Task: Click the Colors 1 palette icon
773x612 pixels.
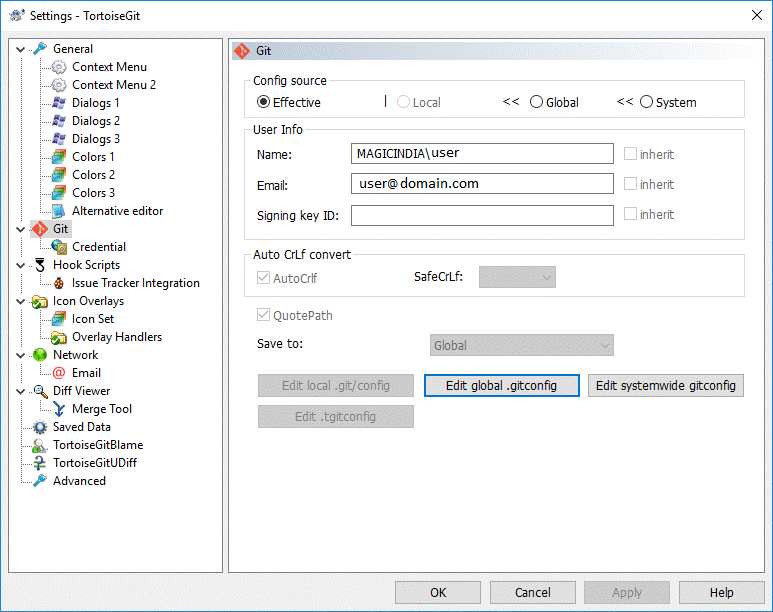Action: coord(59,157)
